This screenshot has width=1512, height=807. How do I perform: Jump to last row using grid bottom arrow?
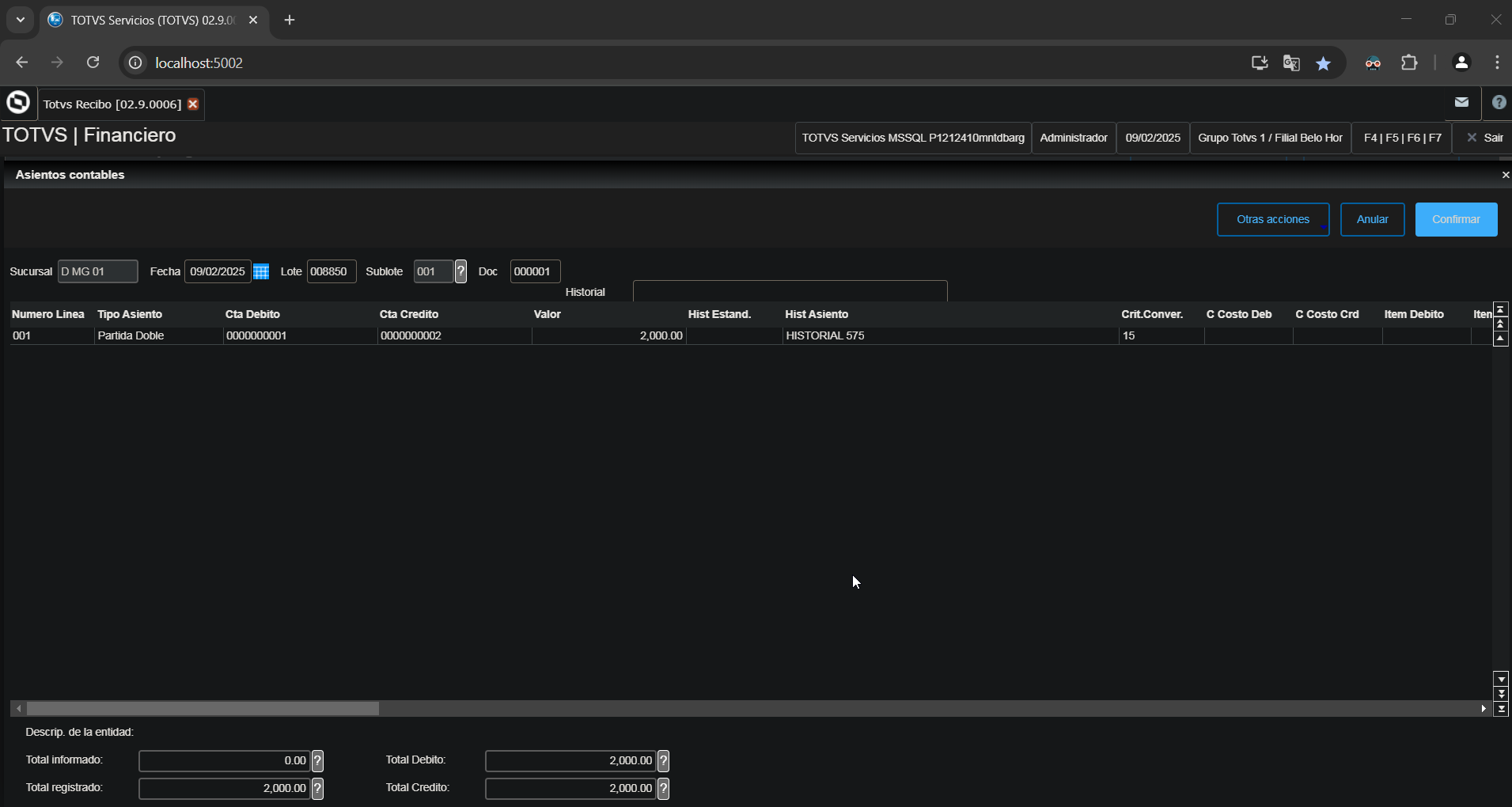[1501, 709]
